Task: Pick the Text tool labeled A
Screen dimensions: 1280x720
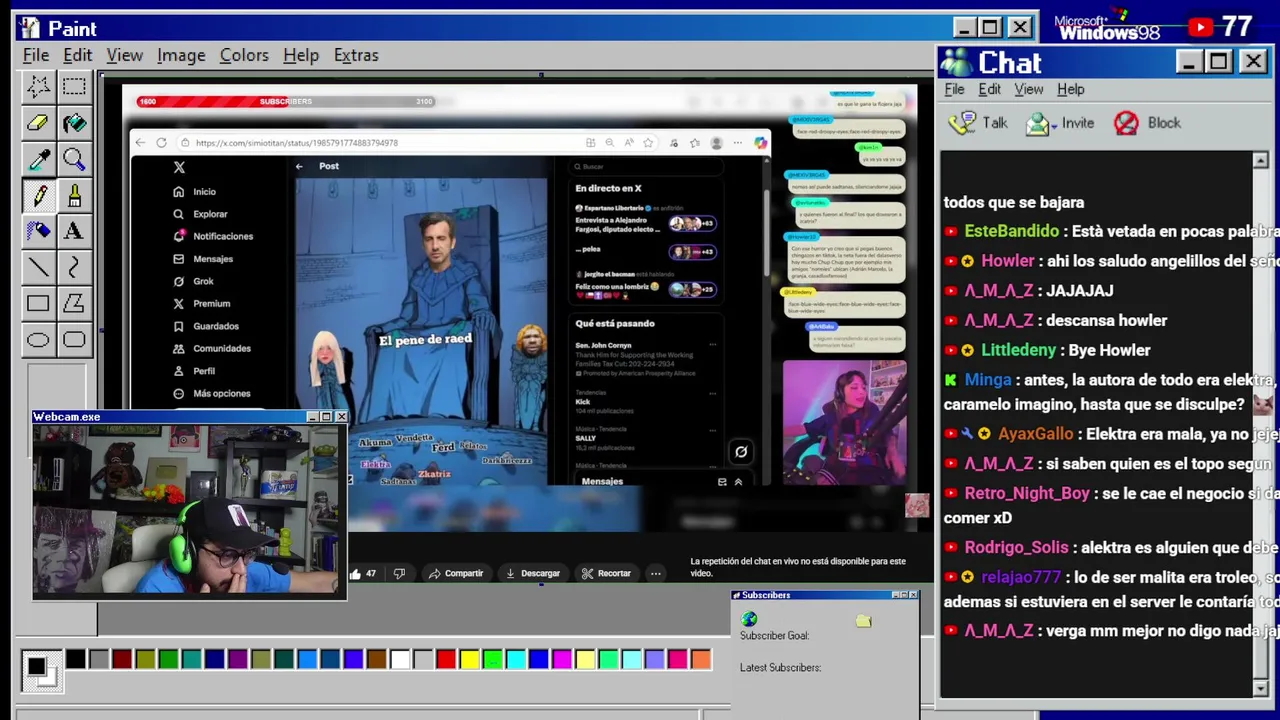Action: 74,231
